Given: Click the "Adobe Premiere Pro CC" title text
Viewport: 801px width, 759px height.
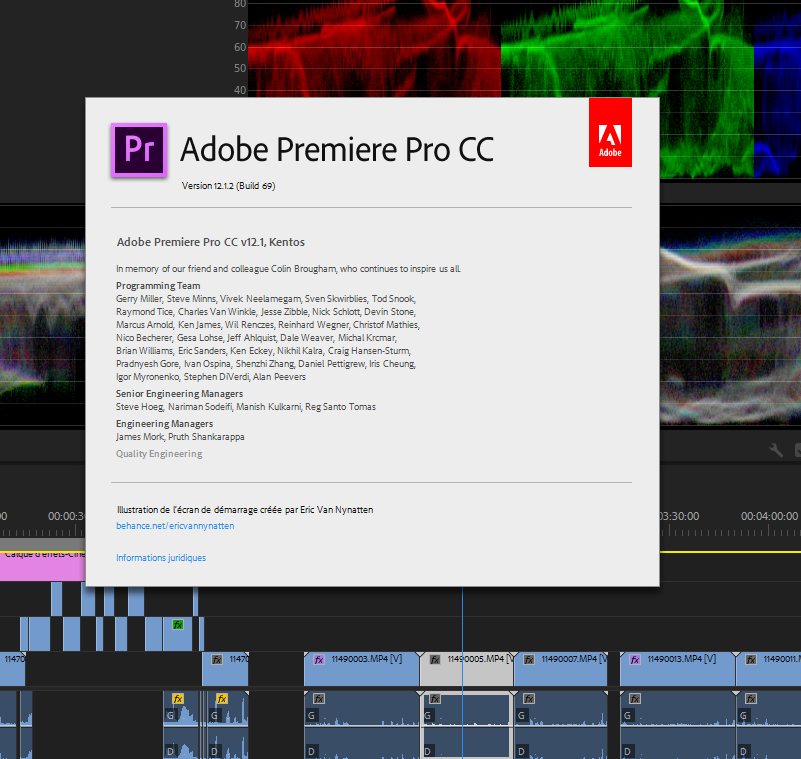Looking at the screenshot, I should point(337,149).
